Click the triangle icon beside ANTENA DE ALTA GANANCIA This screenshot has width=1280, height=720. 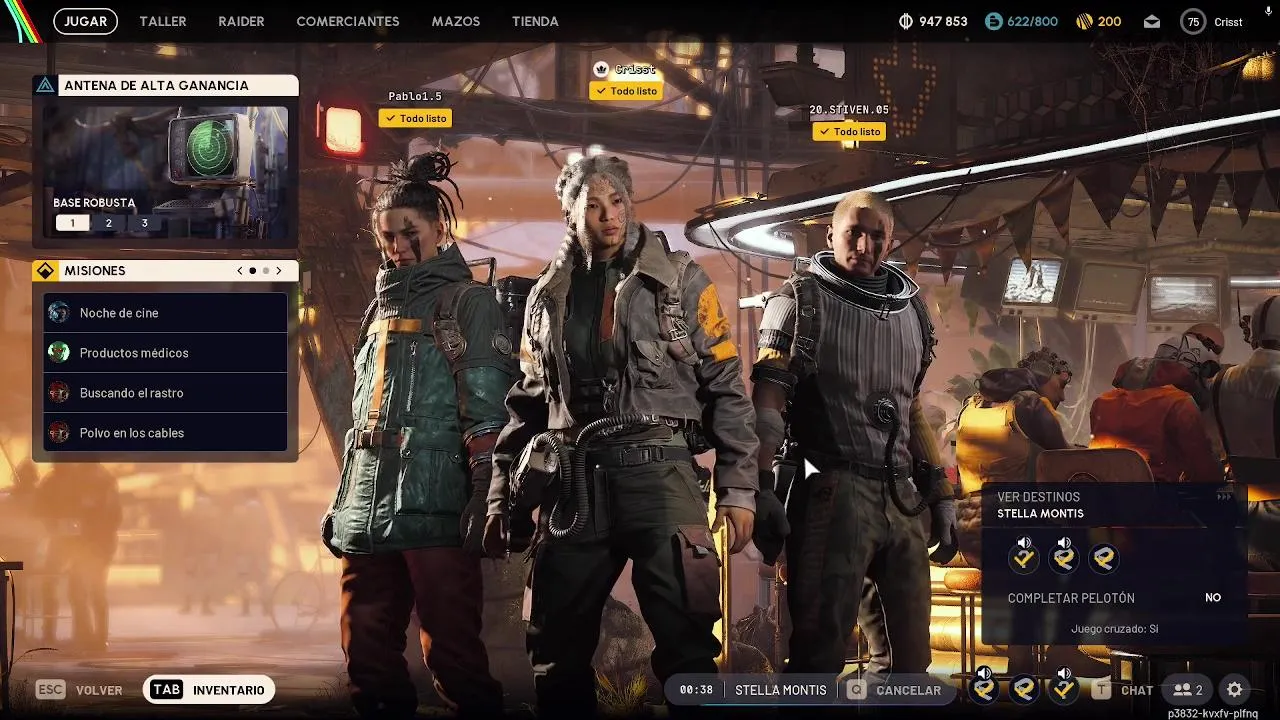[x=45, y=86]
